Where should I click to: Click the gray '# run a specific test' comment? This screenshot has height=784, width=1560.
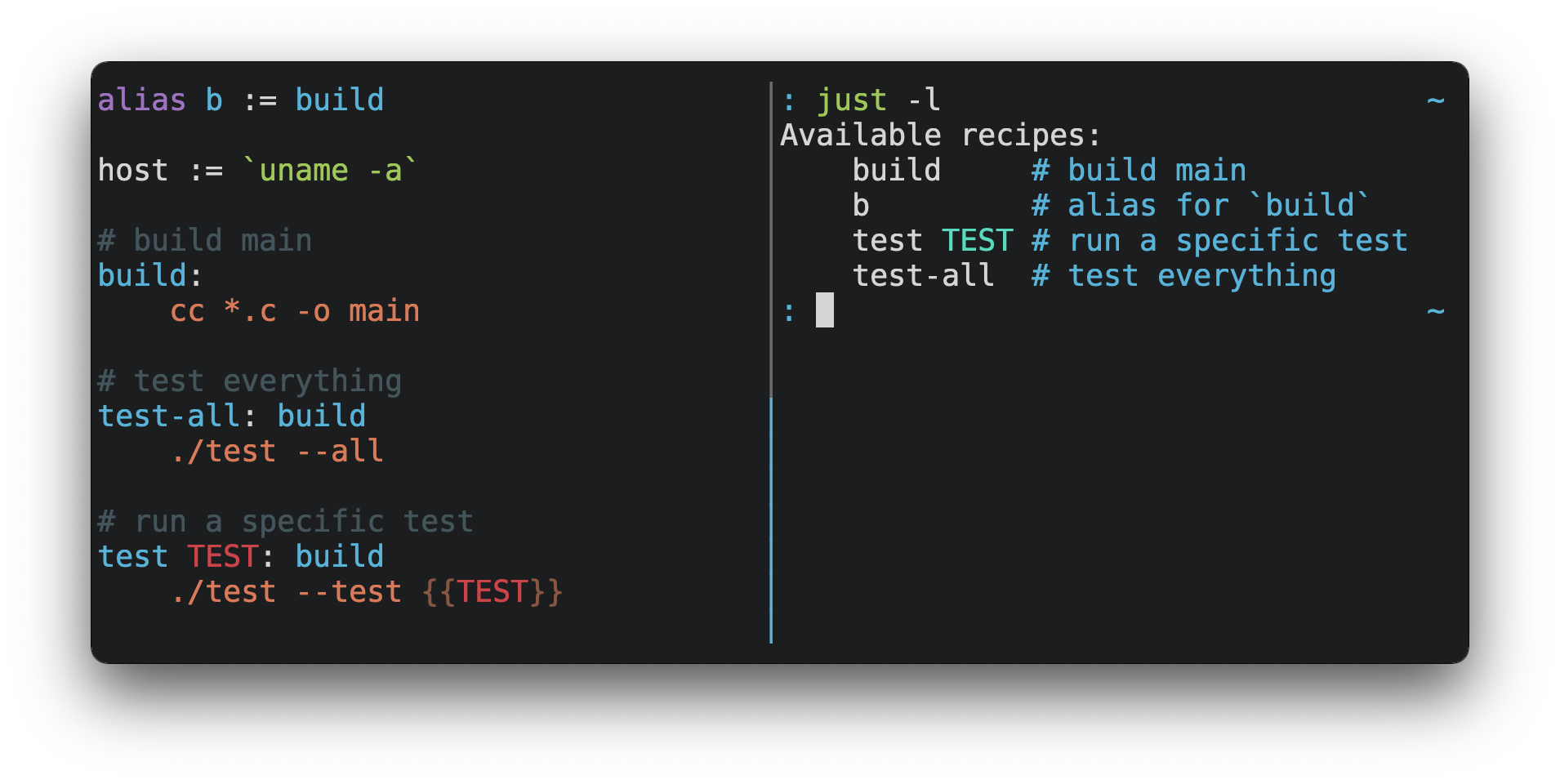[x=285, y=522]
